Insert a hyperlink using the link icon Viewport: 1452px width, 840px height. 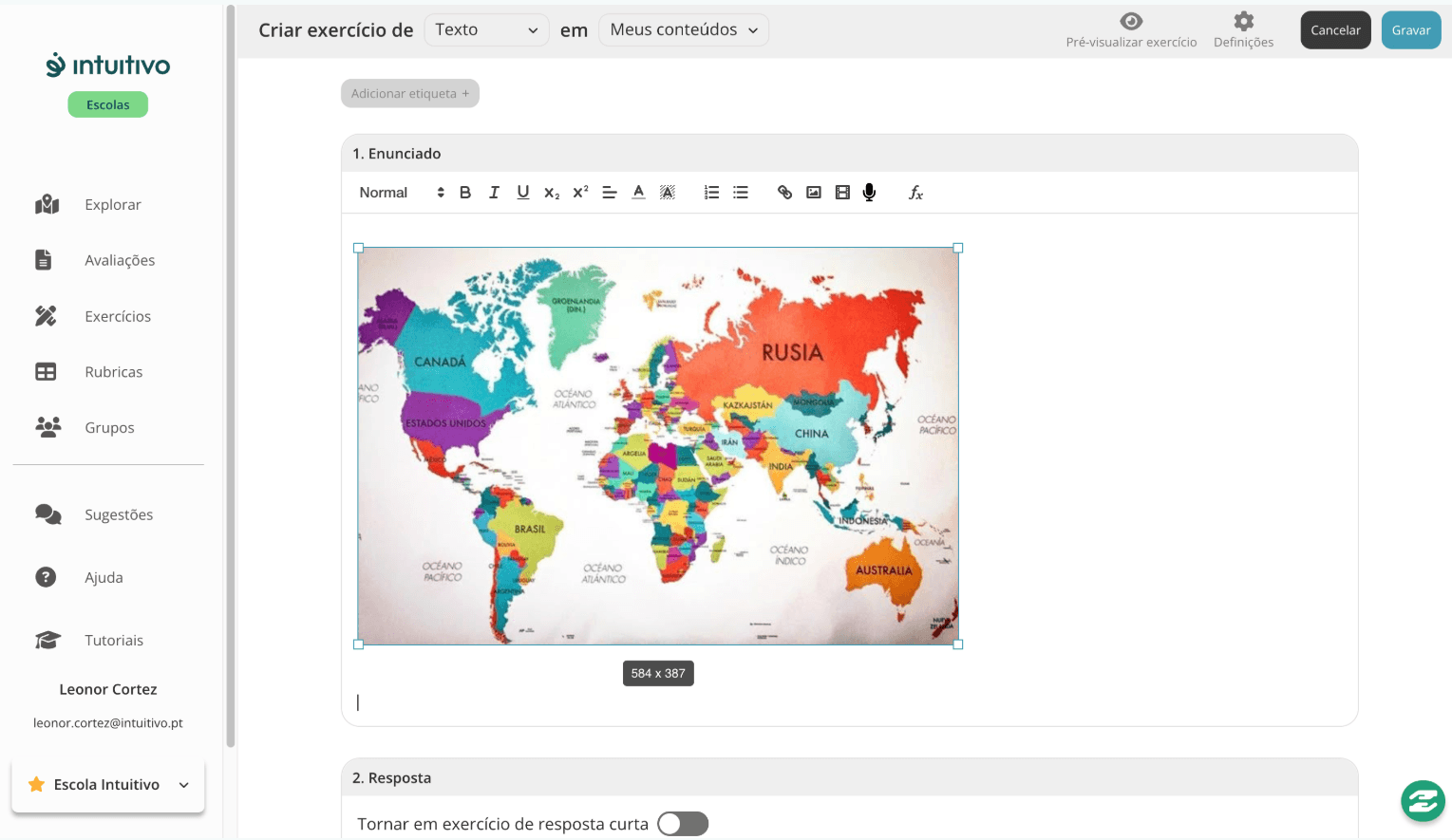(784, 193)
